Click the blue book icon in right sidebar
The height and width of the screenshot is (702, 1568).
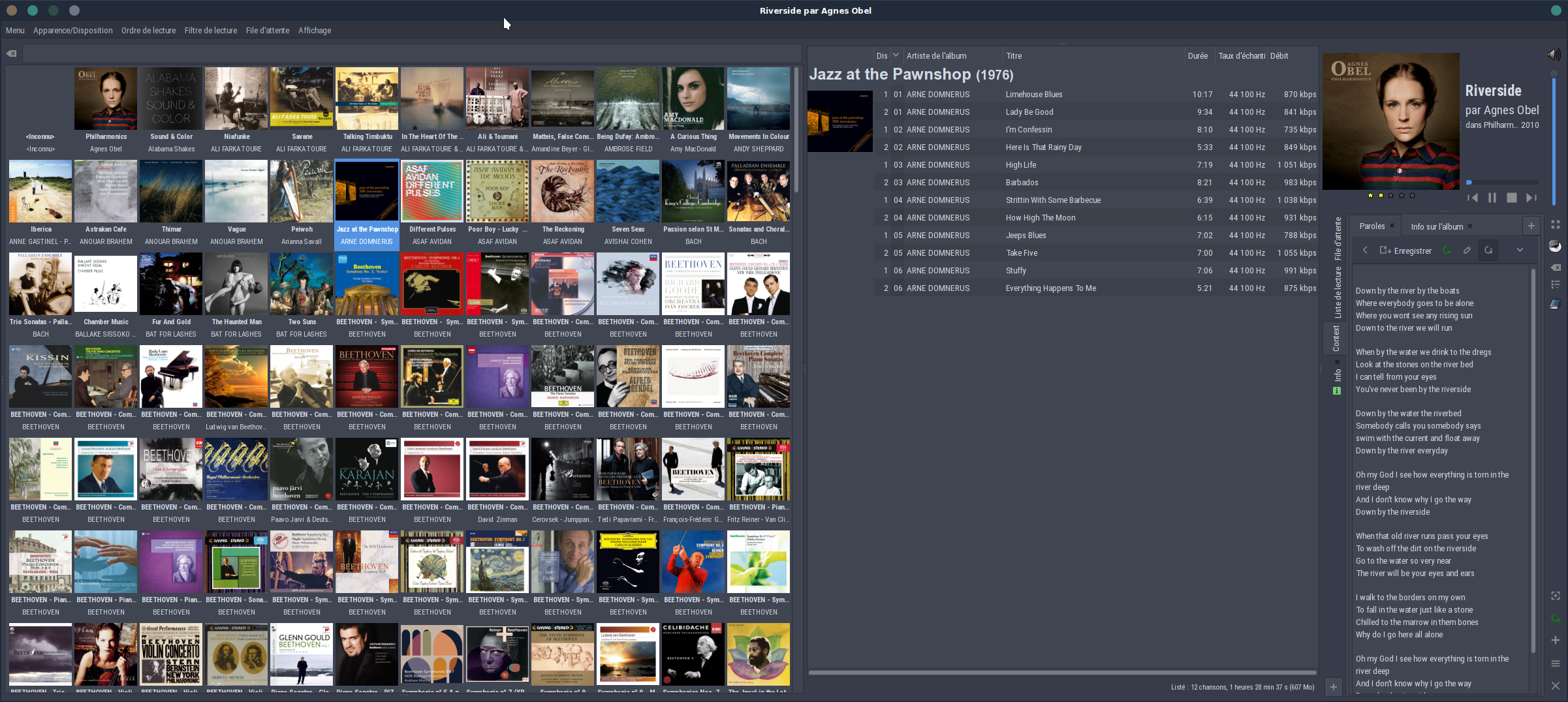pos(1556,304)
